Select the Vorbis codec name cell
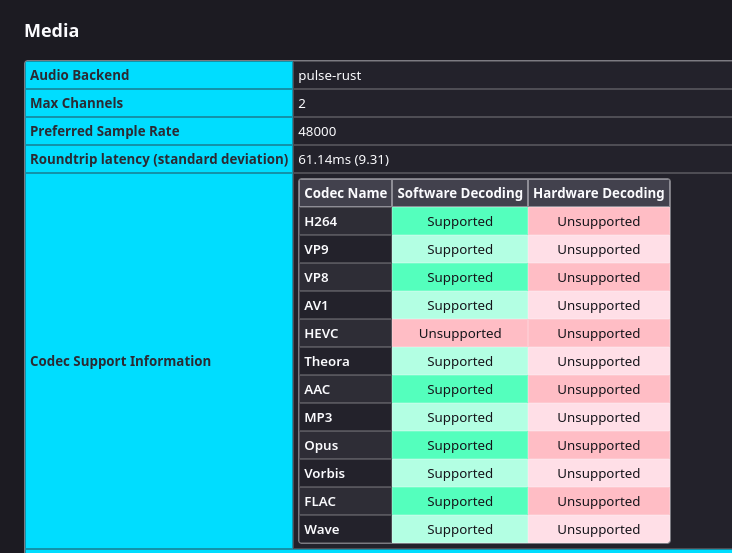Viewport: 732px width, 553px height. [345, 473]
